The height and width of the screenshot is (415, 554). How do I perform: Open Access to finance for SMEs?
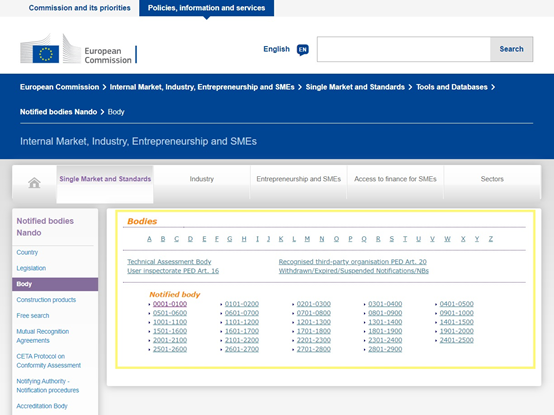click(x=395, y=179)
